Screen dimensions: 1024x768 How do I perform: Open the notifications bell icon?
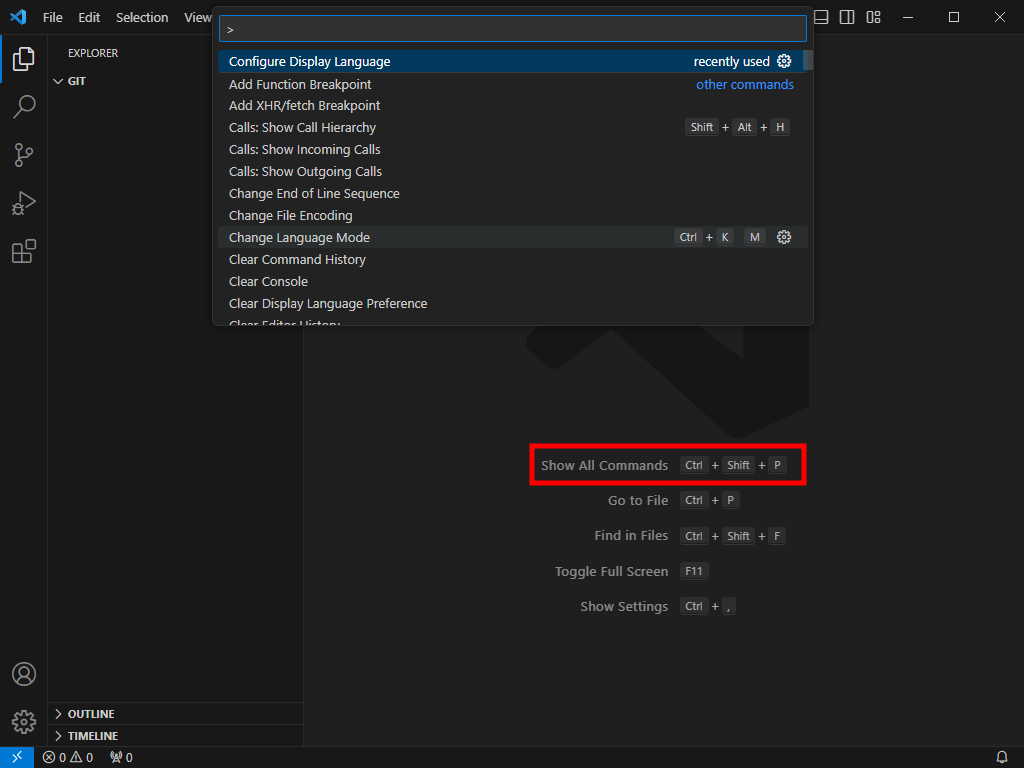click(1002, 757)
